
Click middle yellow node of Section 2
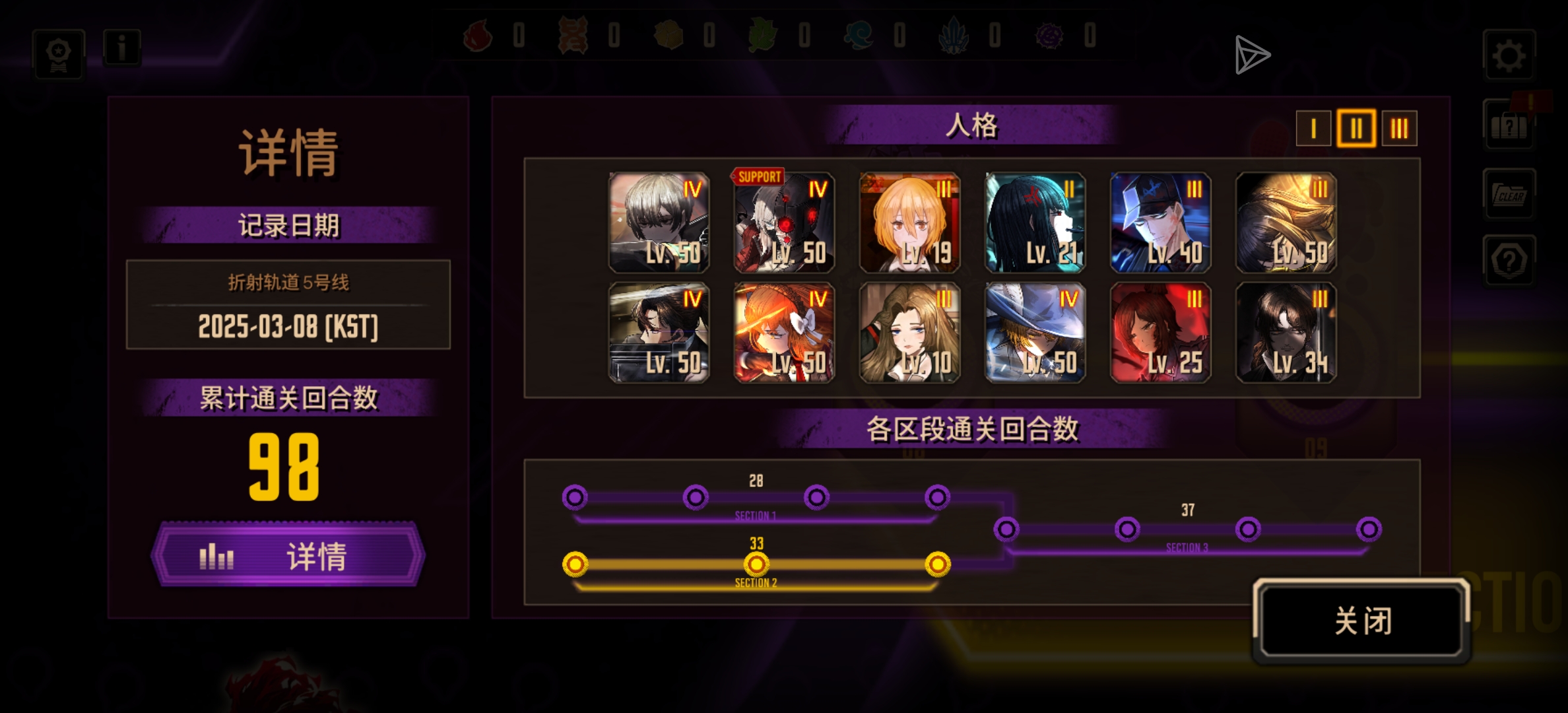coord(756,564)
